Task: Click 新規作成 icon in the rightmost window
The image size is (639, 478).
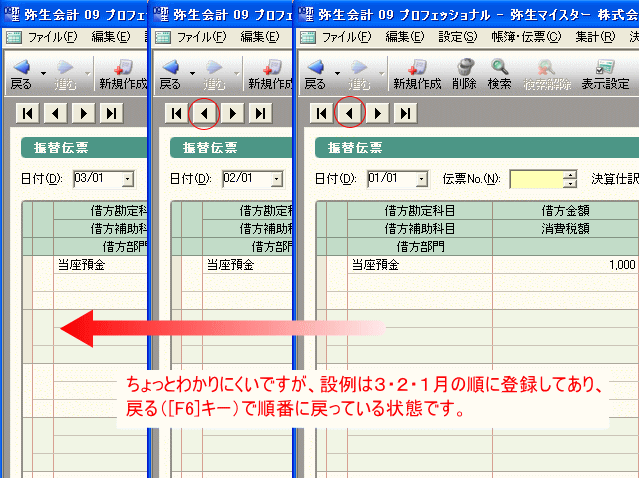Action: coord(417,73)
